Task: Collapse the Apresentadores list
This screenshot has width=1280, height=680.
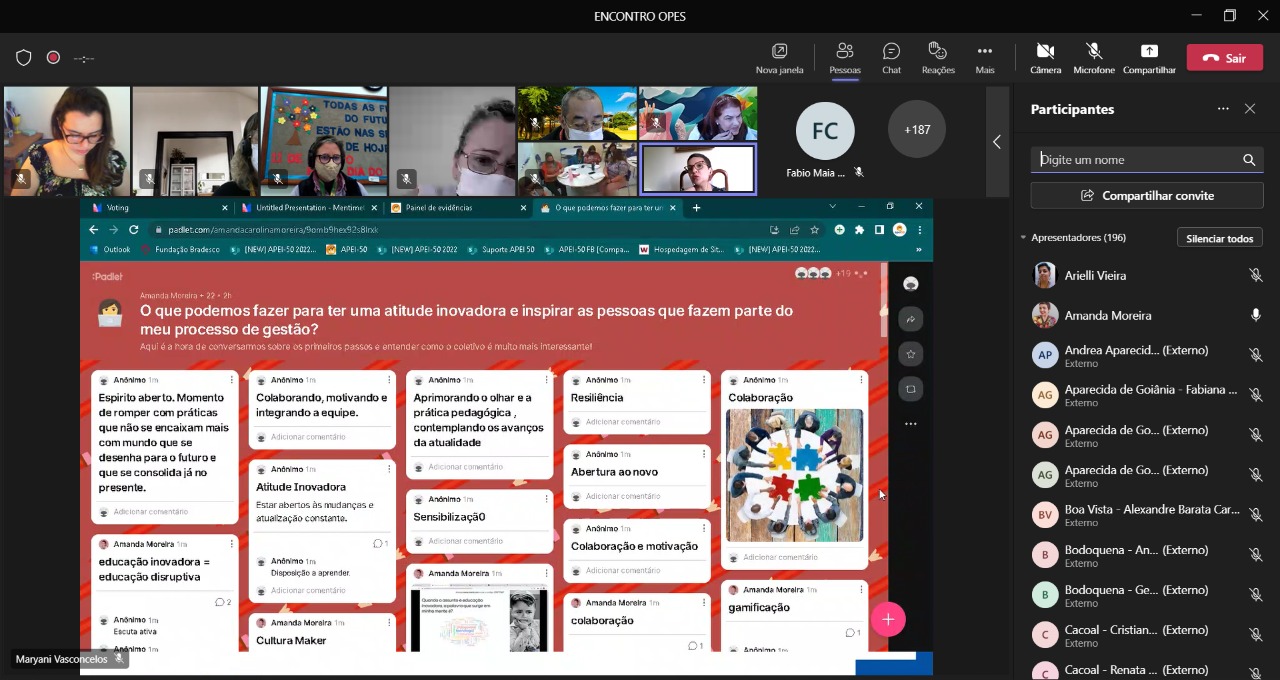Action: point(1023,238)
